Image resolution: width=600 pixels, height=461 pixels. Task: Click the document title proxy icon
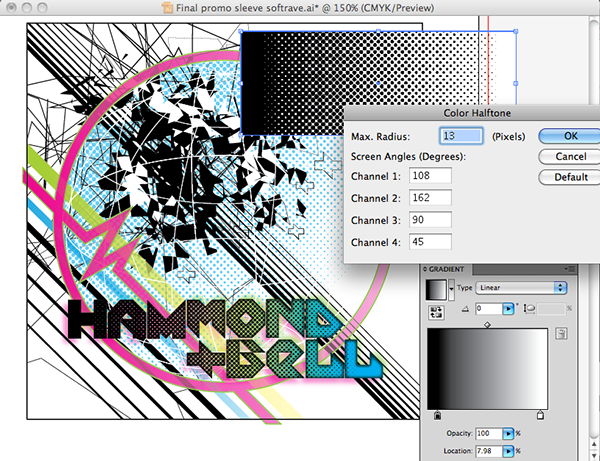click(x=167, y=8)
